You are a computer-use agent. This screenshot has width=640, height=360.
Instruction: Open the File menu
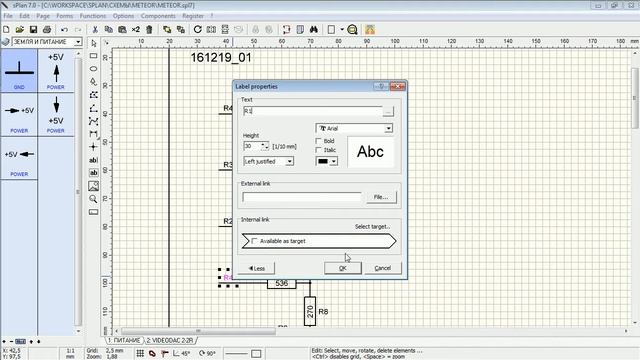8,16
